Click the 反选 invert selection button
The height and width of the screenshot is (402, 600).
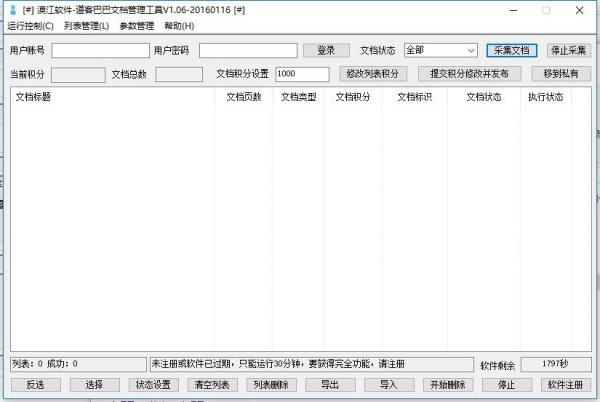click(36, 385)
